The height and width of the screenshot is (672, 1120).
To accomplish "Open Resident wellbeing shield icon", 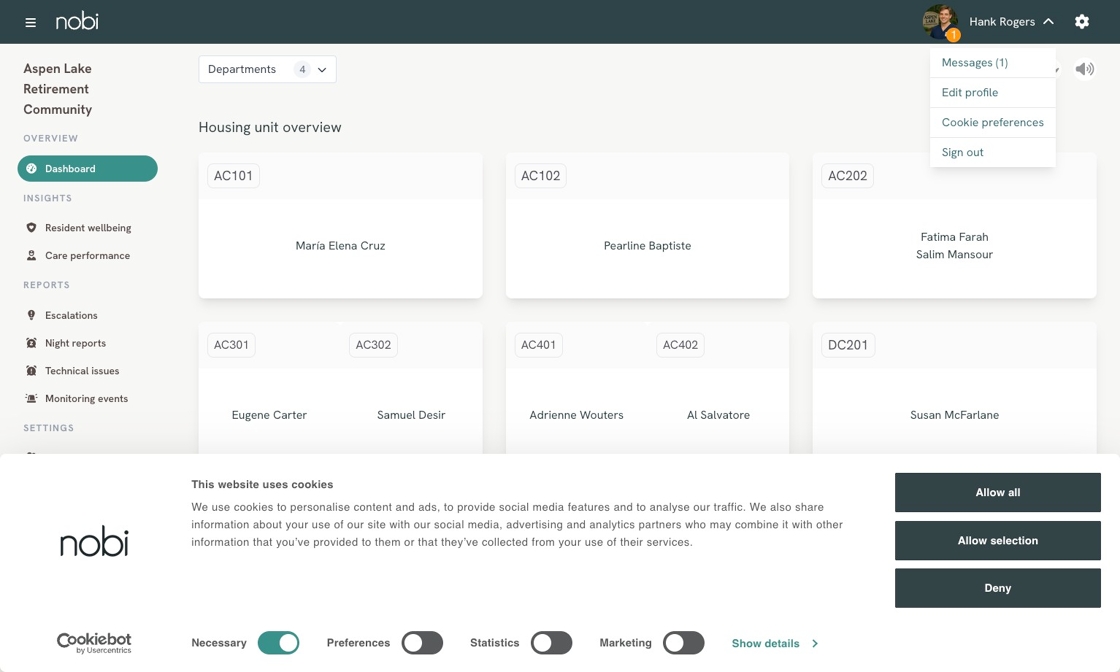I will click(x=31, y=228).
